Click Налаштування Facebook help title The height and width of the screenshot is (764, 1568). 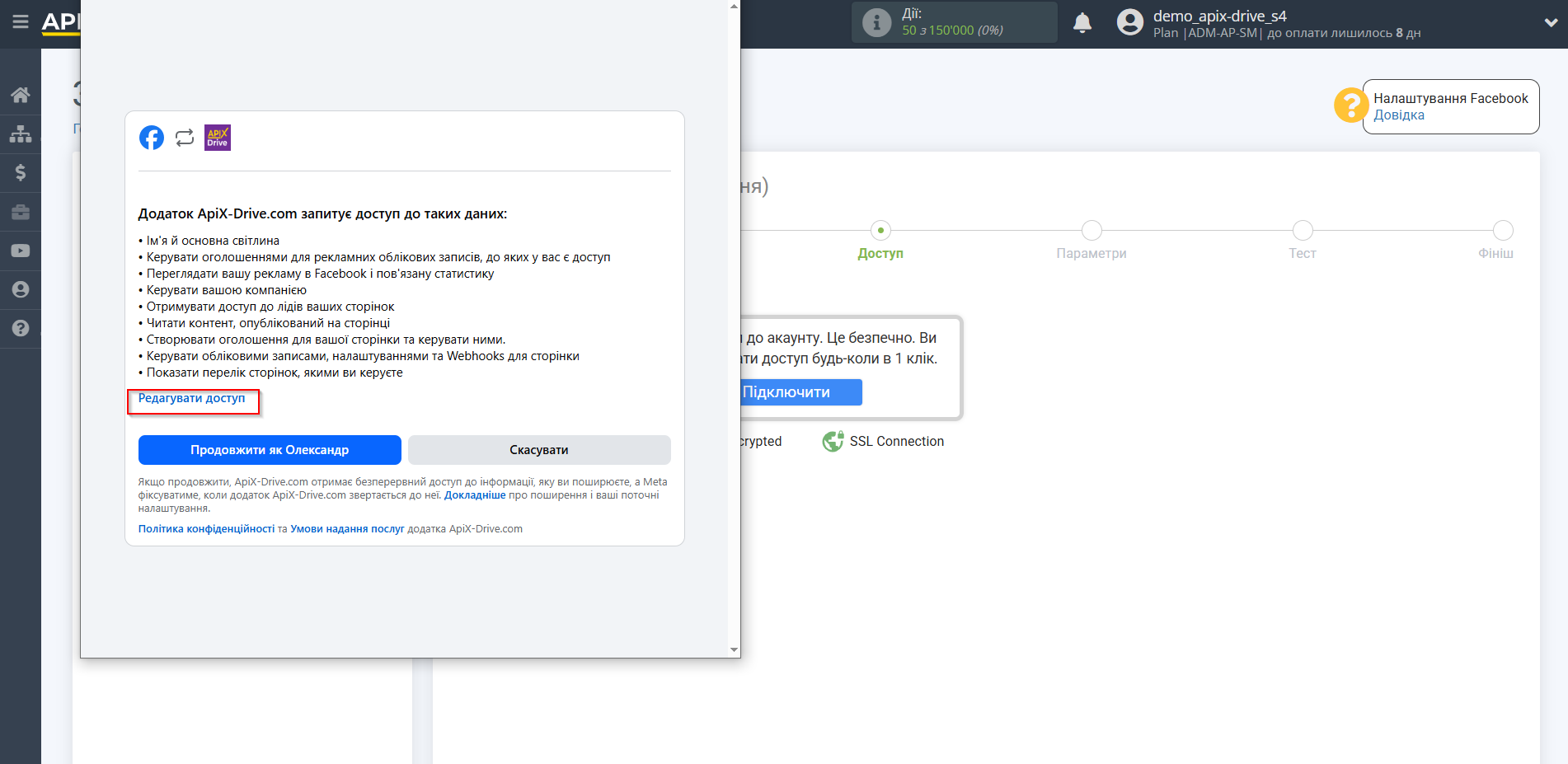point(1451,99)
